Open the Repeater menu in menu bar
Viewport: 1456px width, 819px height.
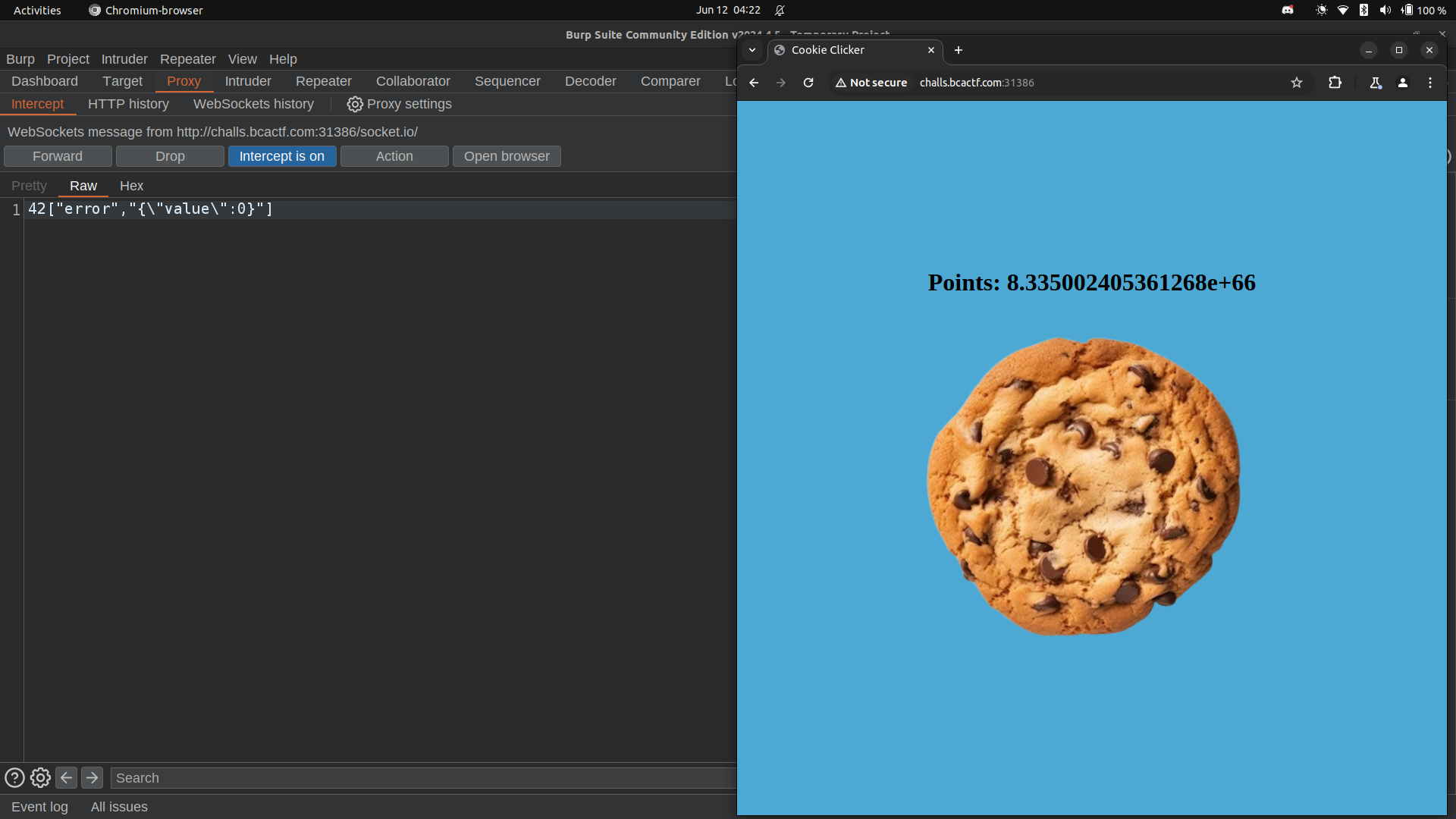point(187,59)
